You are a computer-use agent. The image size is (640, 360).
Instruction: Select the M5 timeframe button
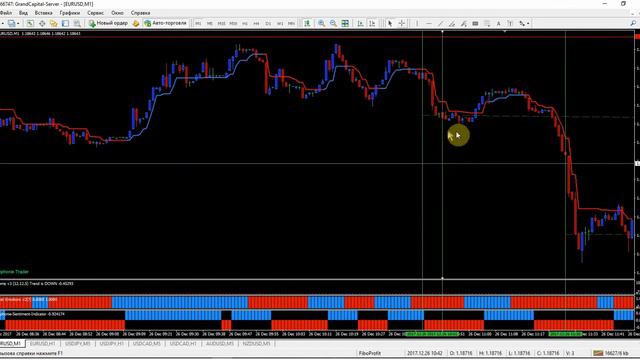209,24
